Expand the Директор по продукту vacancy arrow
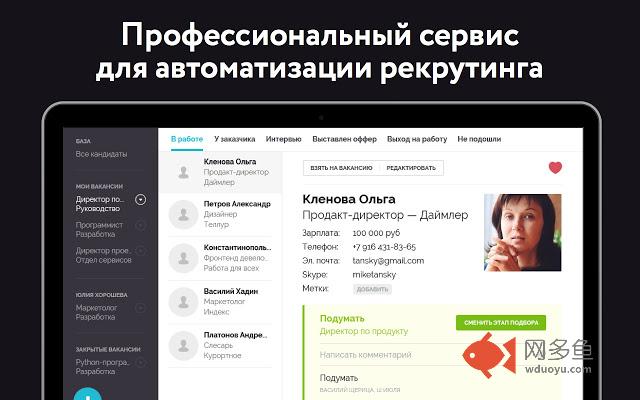 [141, 199]
